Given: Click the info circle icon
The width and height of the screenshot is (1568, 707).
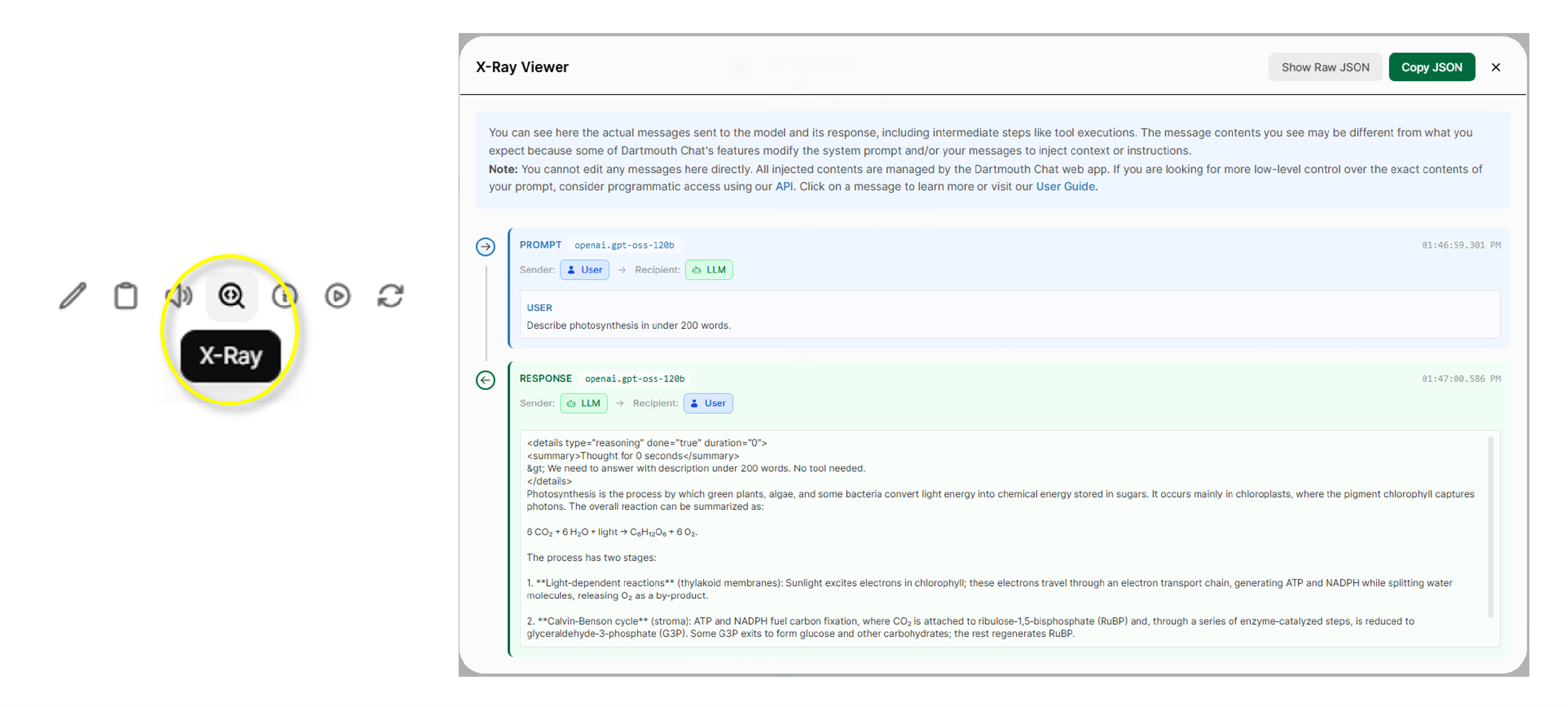Looking at the screenshot, I should (x=284, y=296).
